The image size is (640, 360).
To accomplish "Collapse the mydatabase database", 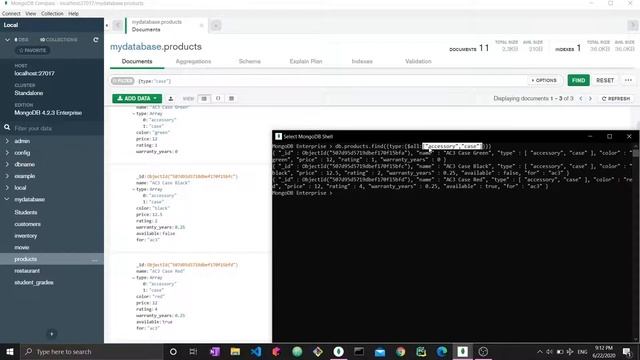I will coord(7,199).
